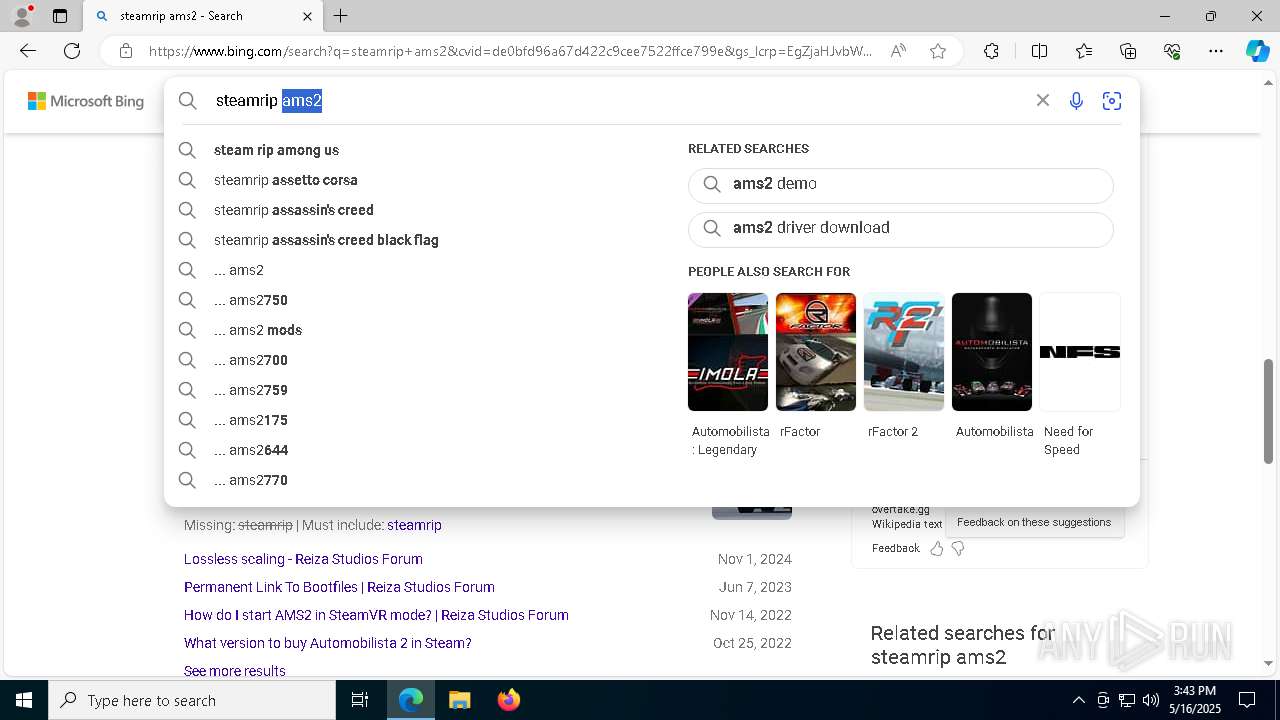Open Windows Start menu
This screenshot has width=1280, height=720.
pos(24,700)
